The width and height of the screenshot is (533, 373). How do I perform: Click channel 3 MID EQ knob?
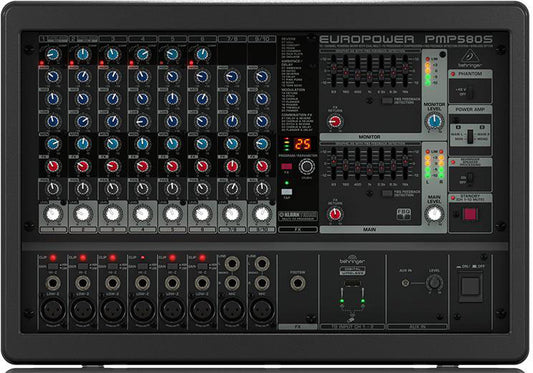113,99
